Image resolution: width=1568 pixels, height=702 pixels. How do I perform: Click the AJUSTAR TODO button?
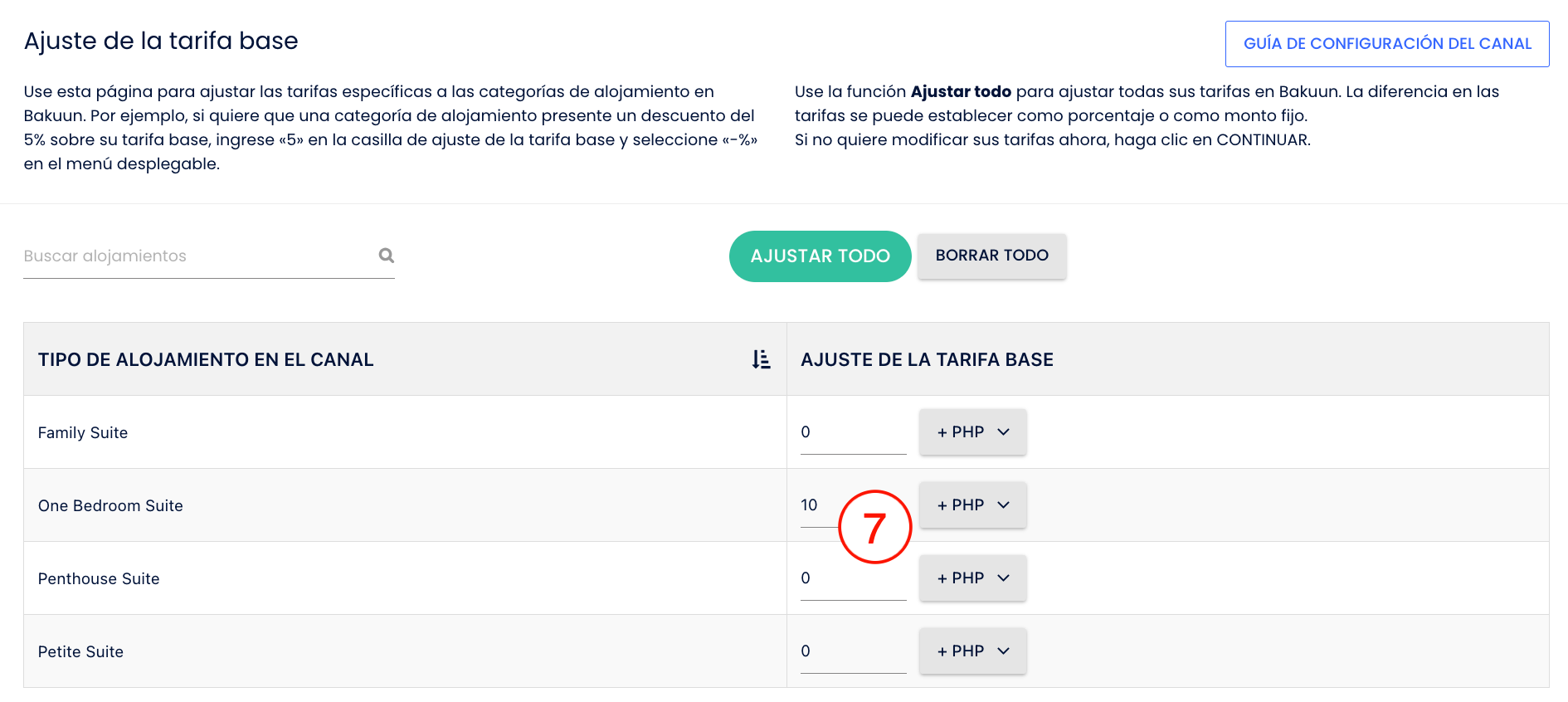click(821, 256)
